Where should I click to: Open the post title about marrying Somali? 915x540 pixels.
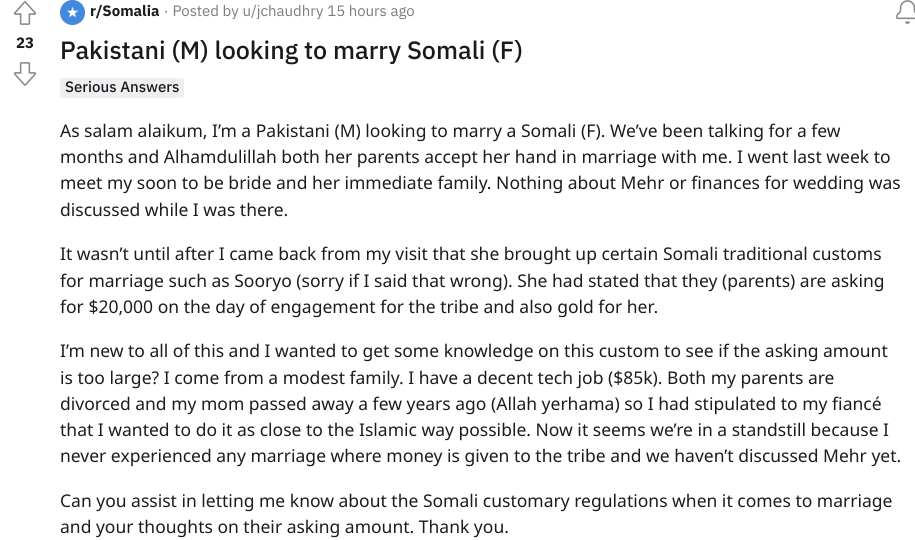point(291,51)
